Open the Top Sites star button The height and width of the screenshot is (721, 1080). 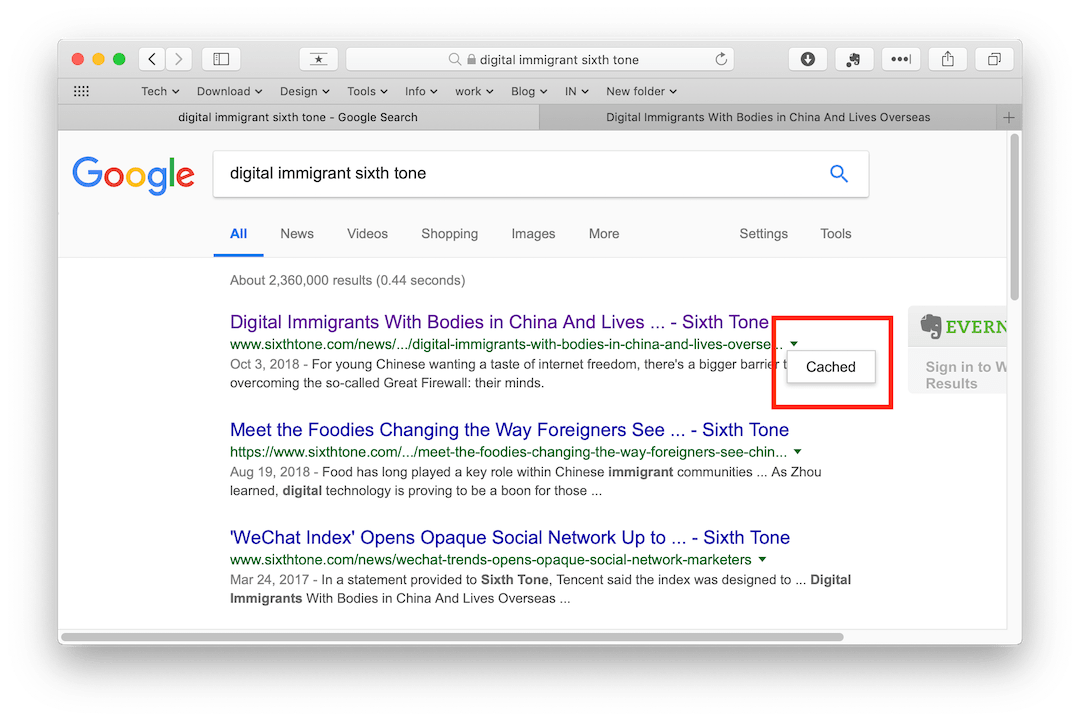click(x=318, y=59)
